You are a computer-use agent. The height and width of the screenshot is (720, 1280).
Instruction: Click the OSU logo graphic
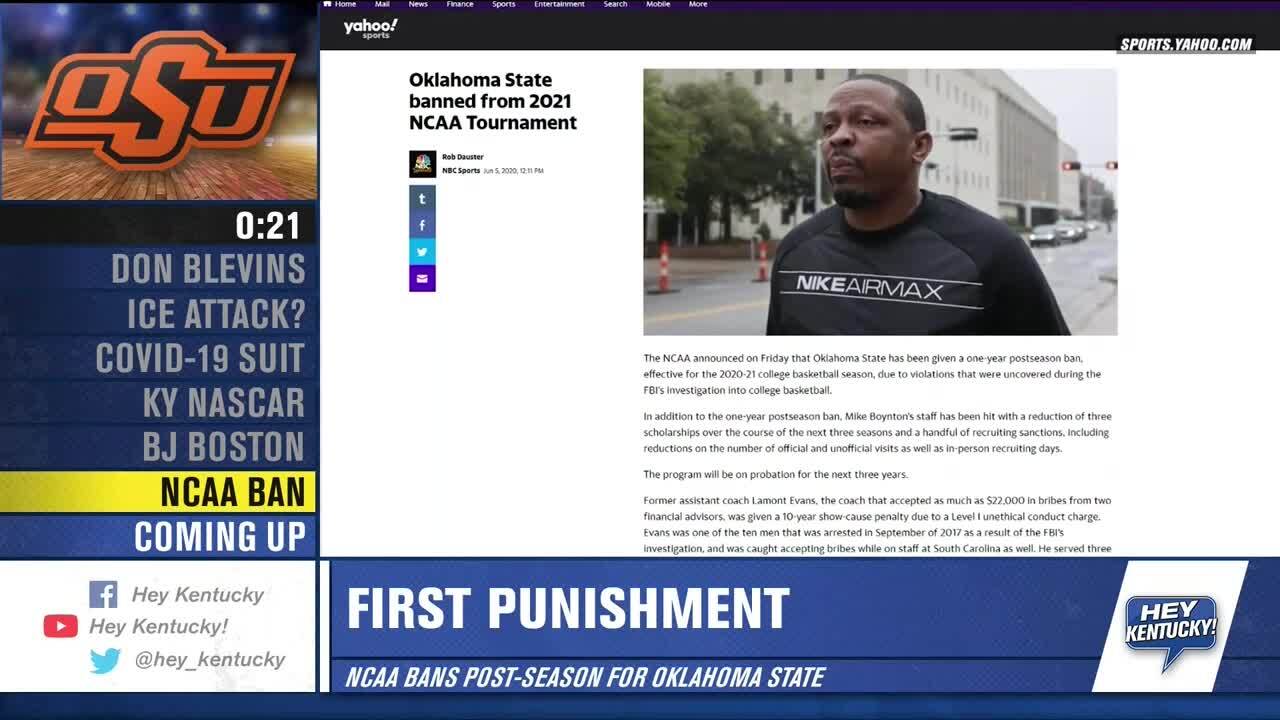[160, 100]
